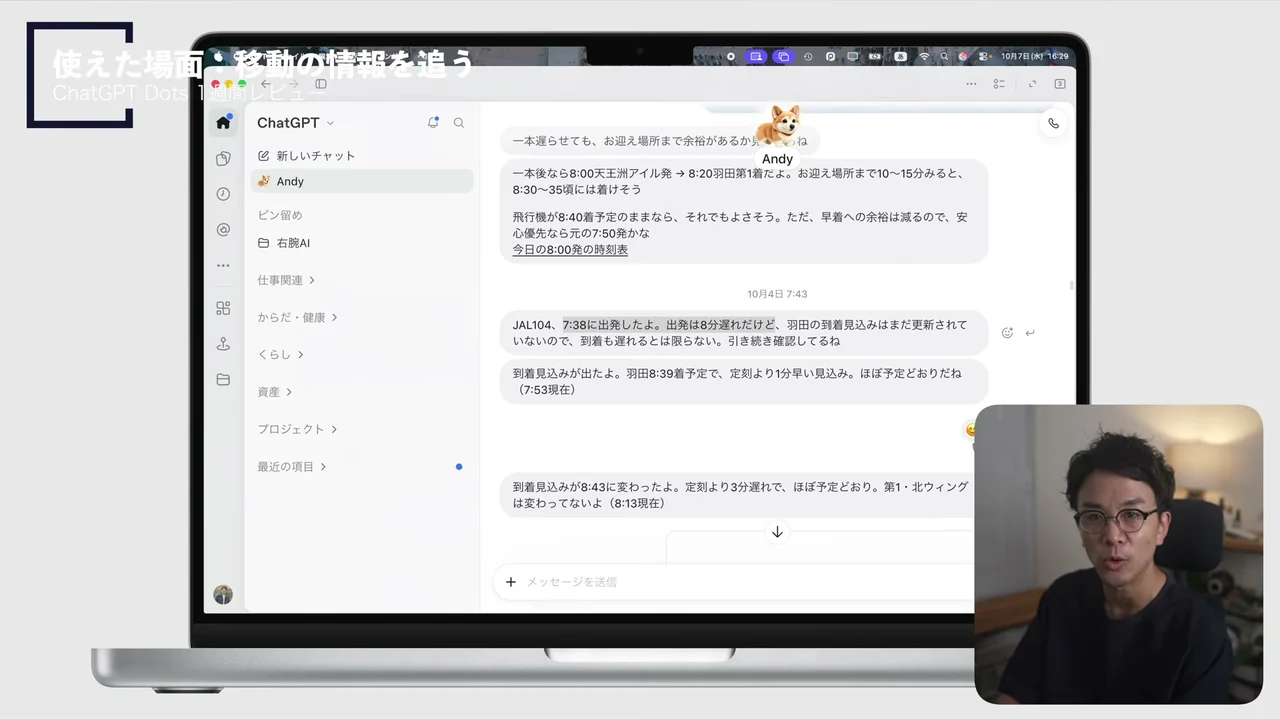Expand the プロジェクト section
Viewport: 1280px width, 720px height.
[x=297, y=429]
